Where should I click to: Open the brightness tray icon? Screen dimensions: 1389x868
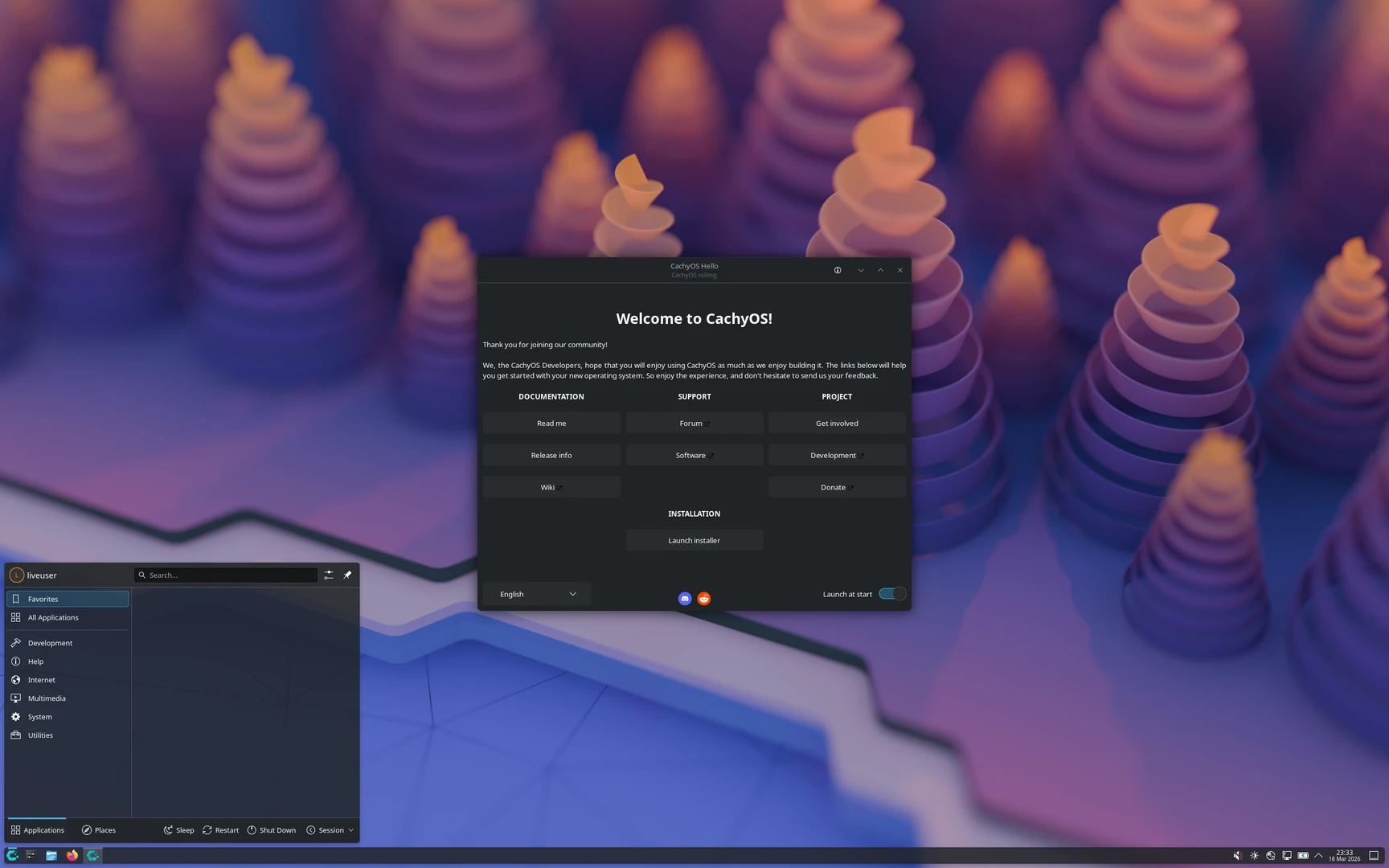[x=1254, y=855]
